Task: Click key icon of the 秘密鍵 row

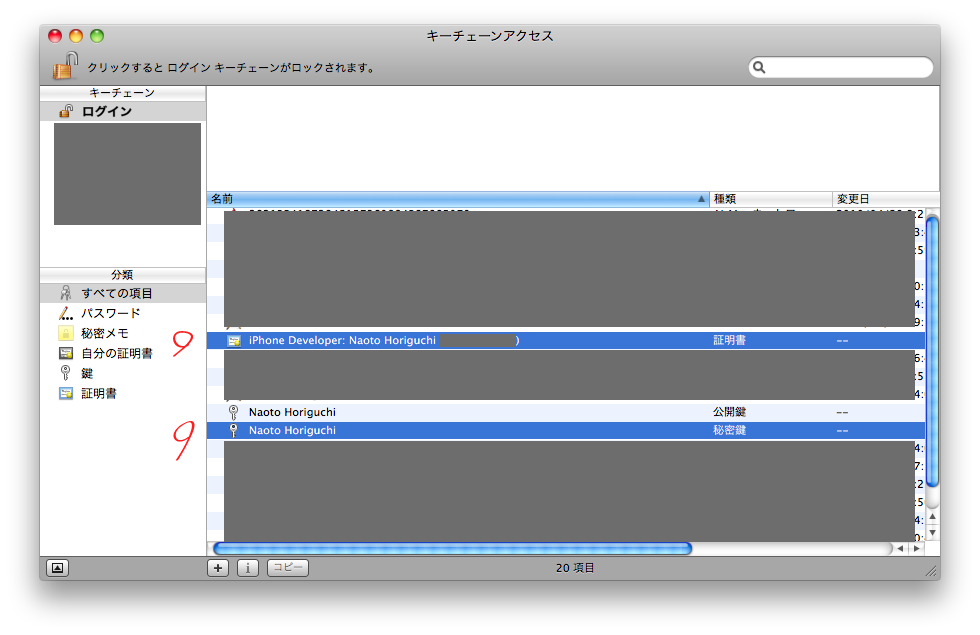Action: pyautogui.click(x=234, y=431)
